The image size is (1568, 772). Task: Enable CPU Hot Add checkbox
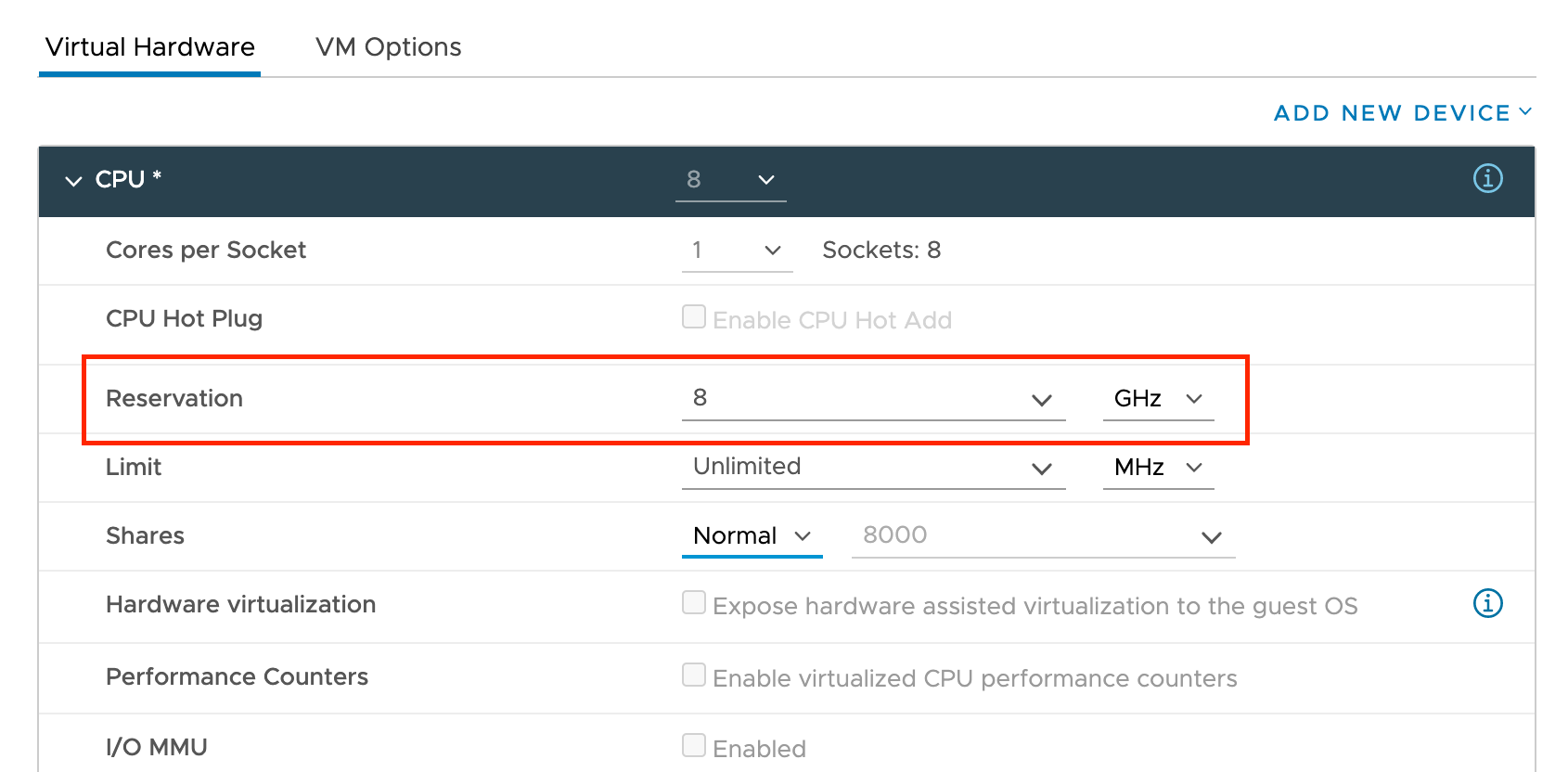click(x=694, y=317)
